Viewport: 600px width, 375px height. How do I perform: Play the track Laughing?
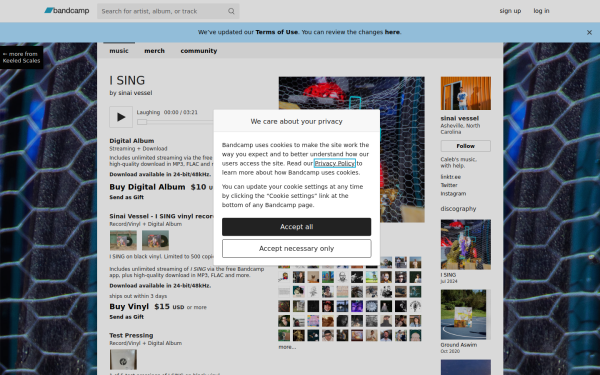click(x=121, y=117)
